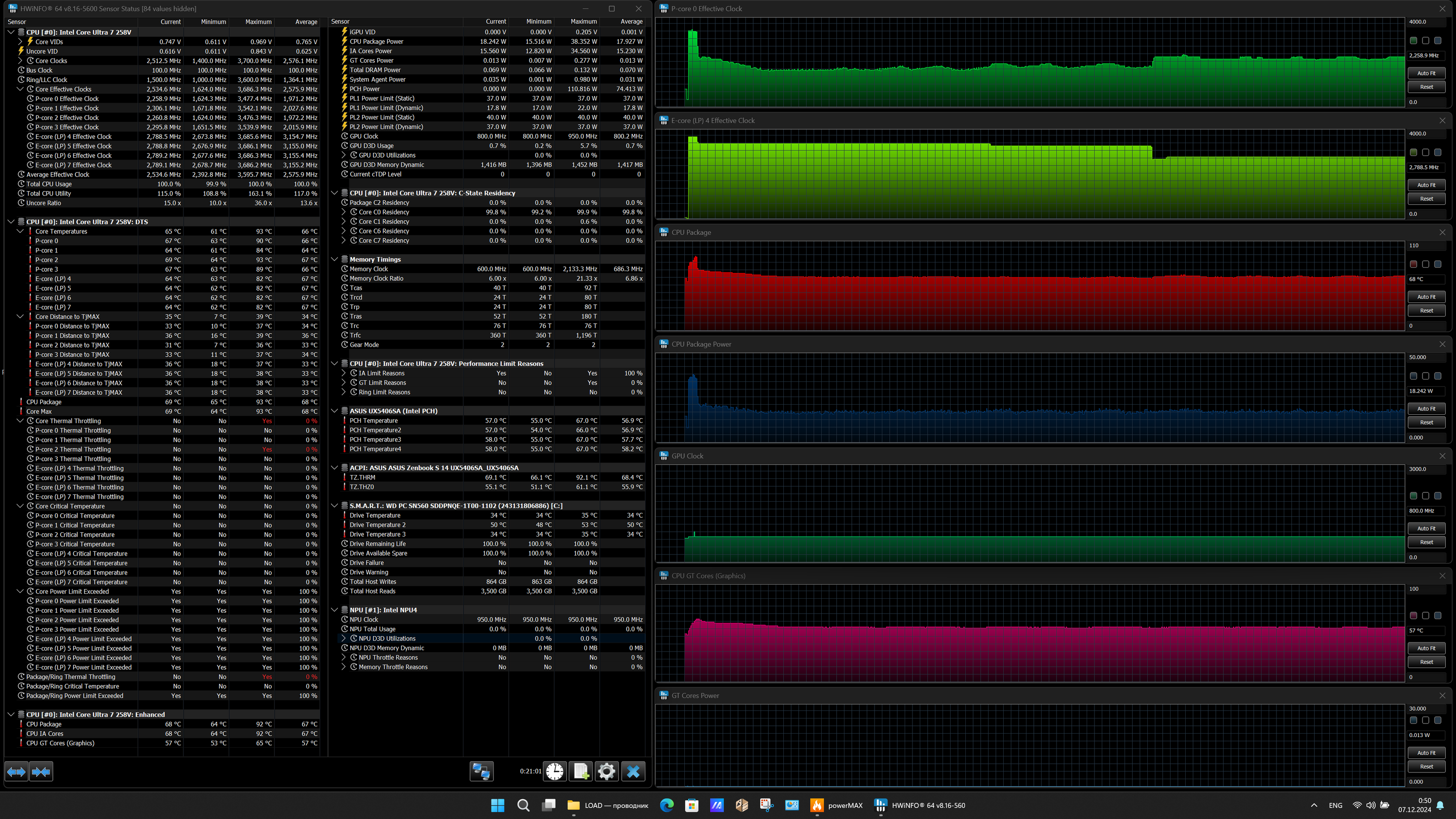The height and width of the screenshot is (819, 1456).
Task: Click the collapse columns inward-arrows icon
Action: click(x=41, y=771)
